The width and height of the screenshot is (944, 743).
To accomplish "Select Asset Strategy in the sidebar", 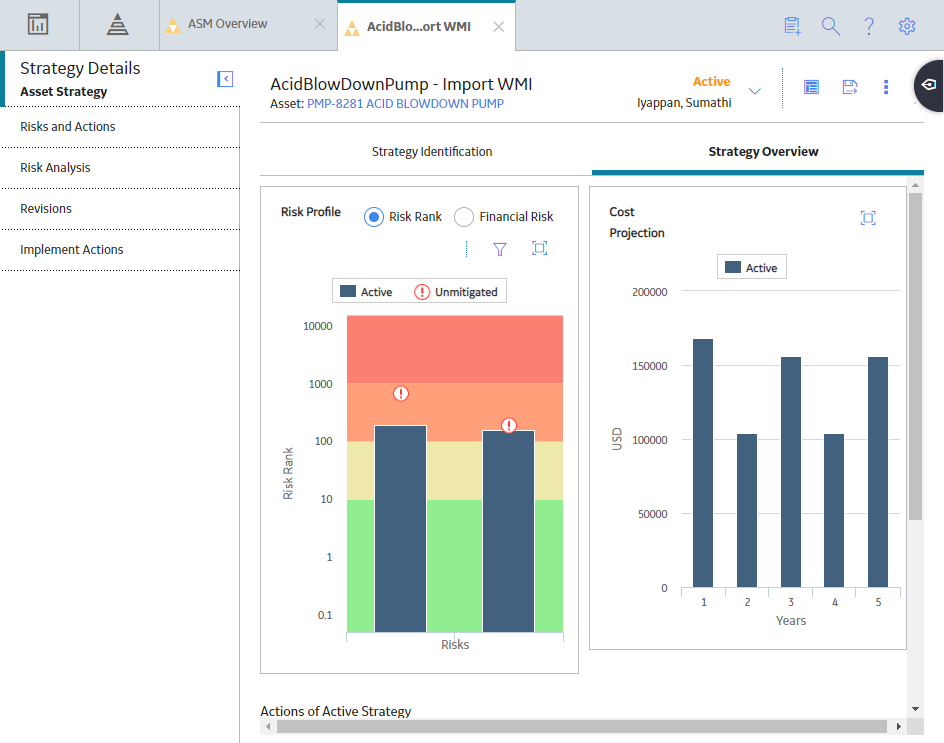I will pyautogui.click(x=64, y=92).
